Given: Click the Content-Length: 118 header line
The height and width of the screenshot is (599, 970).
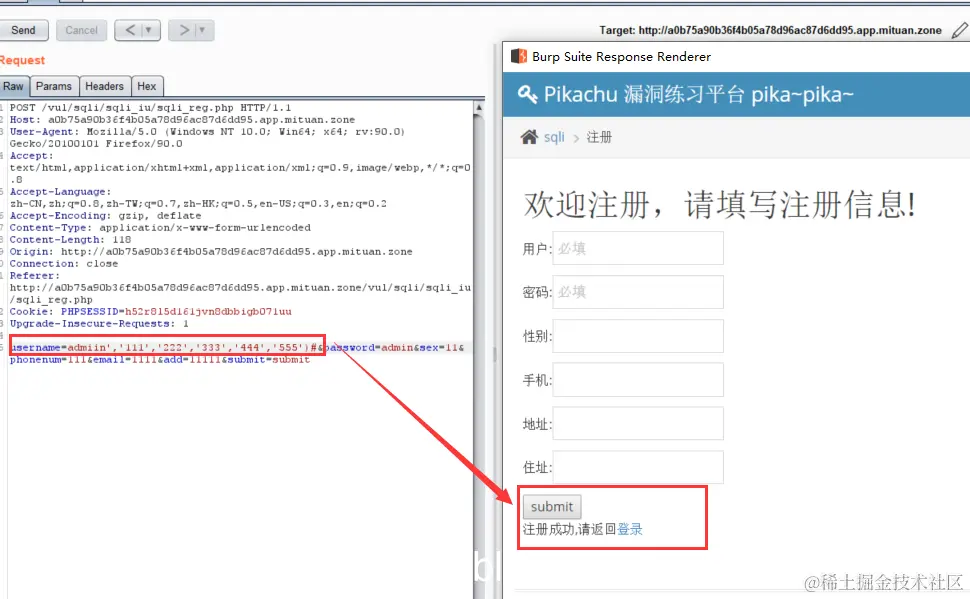Looking at the screenshot, I should click(70, 239).
